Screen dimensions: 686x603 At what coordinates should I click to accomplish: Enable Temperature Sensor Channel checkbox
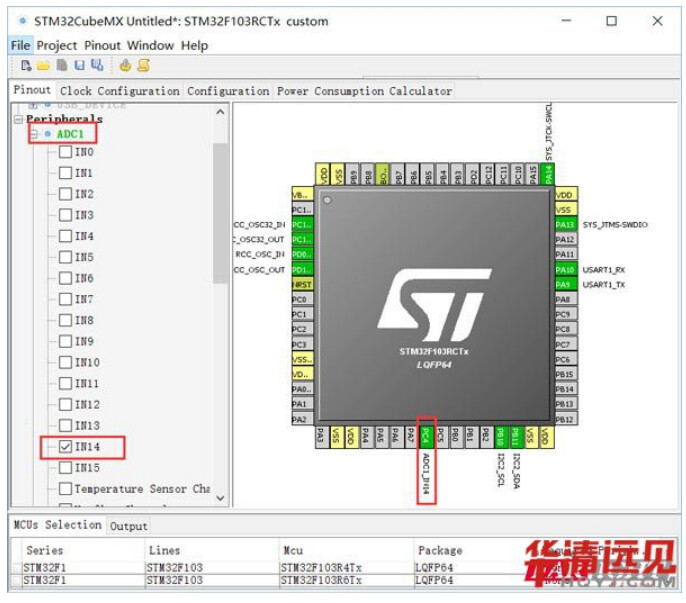(x=66, y=489)
